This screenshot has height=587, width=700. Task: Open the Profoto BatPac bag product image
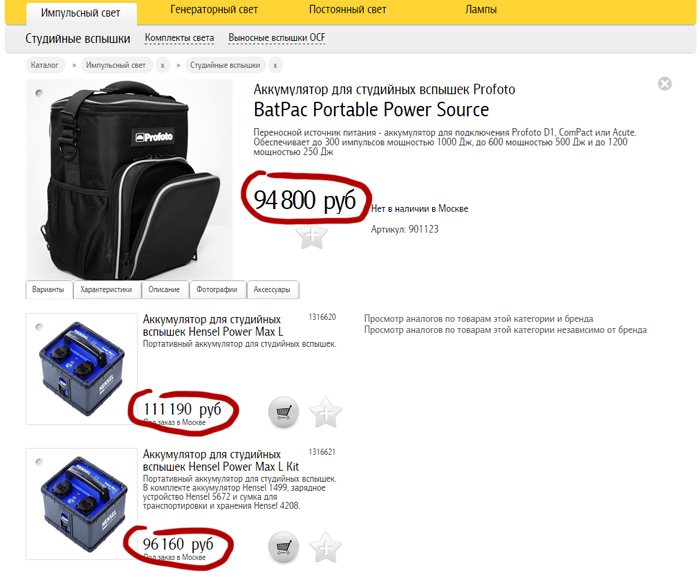click(x=129, y=179)
